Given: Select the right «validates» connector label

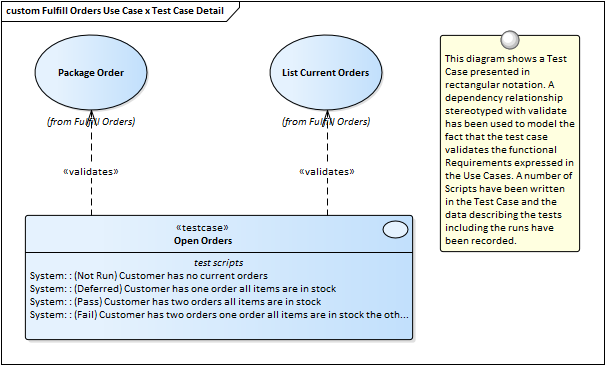Looking at the screenshot, I should tap(327, 172).
